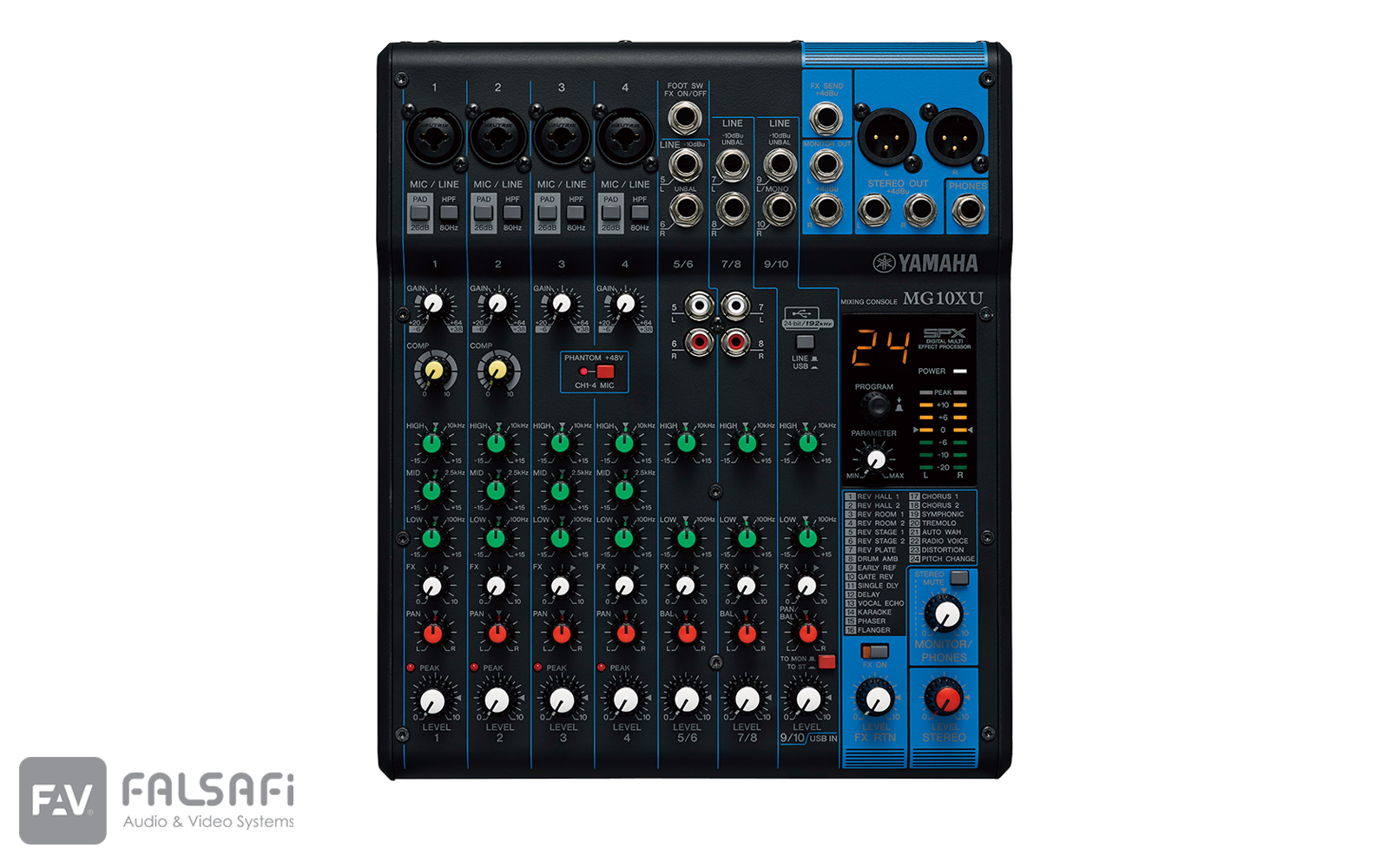
Task: Click the channel 5 white RCA input
Action: pyautogui.click(x=699, y=306)
